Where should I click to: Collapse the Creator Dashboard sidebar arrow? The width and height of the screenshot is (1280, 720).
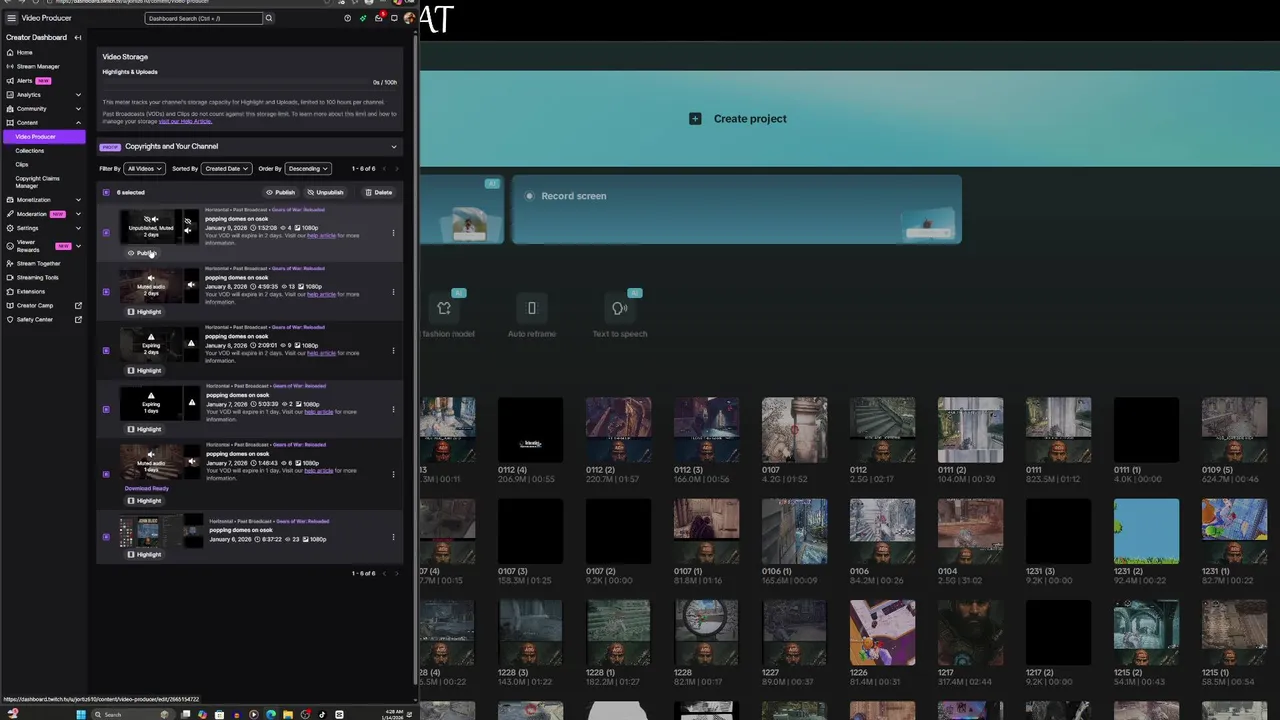coord(78,38)
